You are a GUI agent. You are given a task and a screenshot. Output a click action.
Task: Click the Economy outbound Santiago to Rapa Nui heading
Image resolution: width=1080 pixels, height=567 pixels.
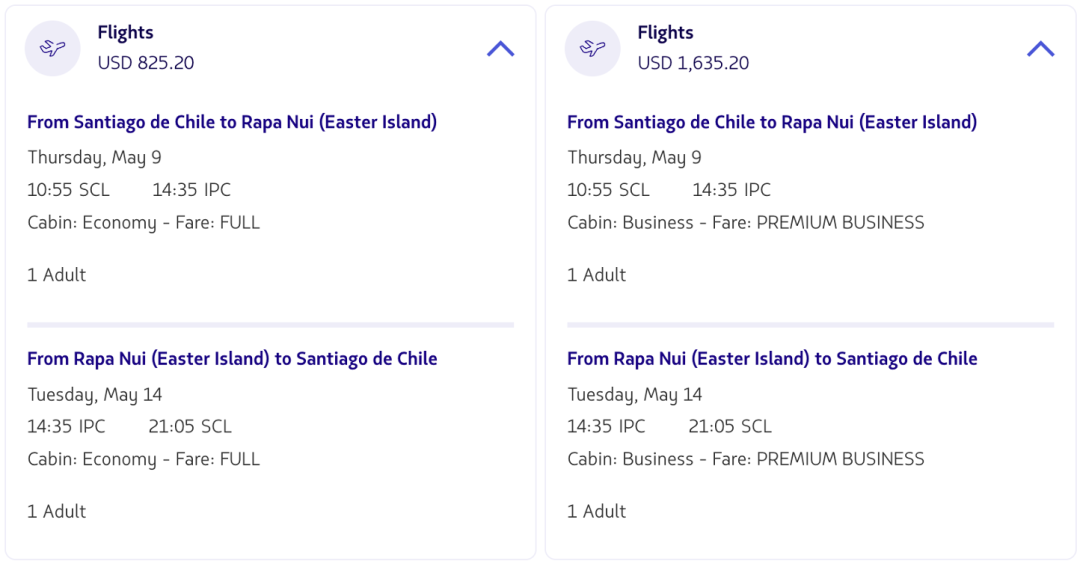232,122
